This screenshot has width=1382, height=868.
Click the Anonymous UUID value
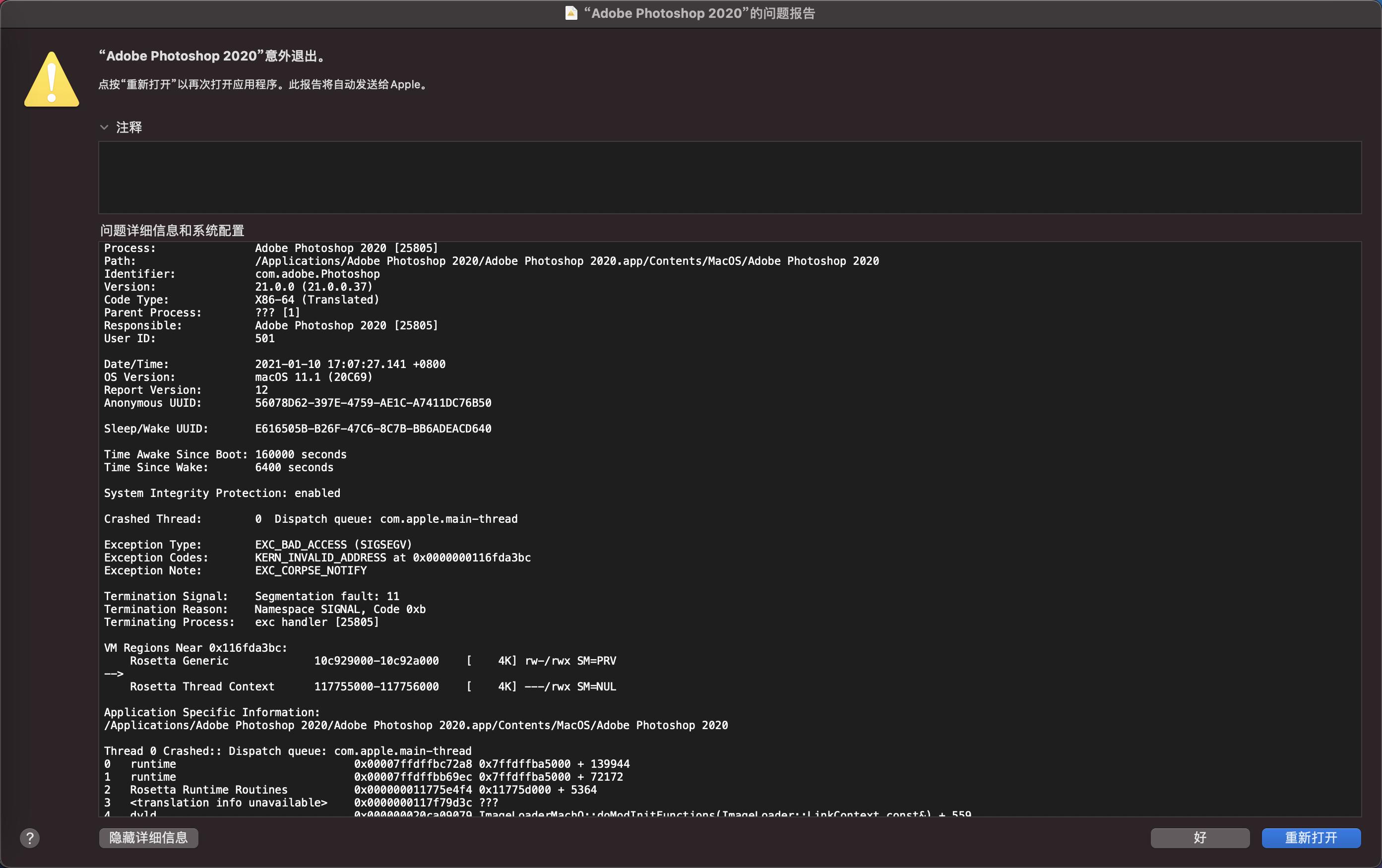click(373, 403)
